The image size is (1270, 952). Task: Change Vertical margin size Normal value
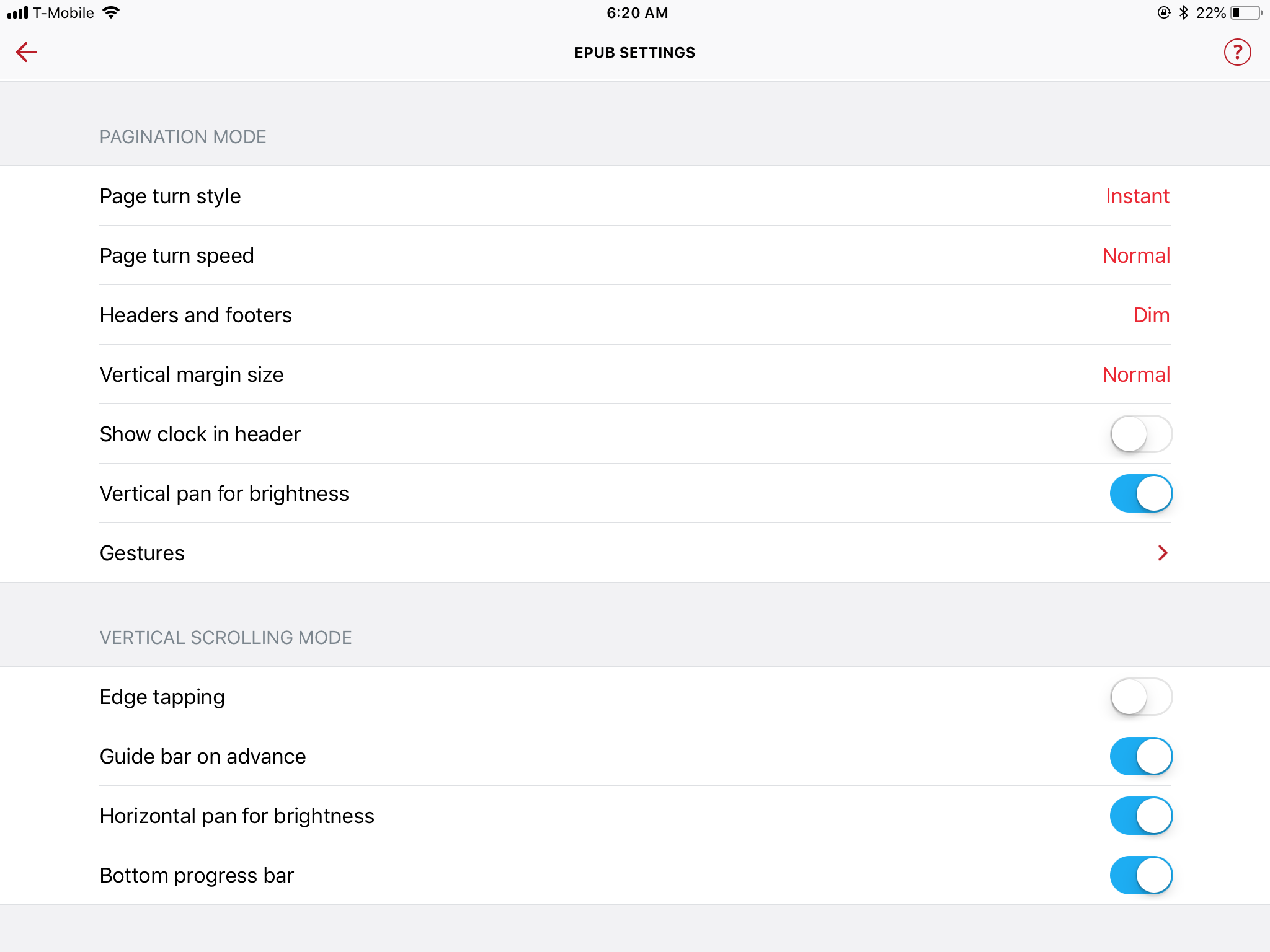tap(1136, 374)
